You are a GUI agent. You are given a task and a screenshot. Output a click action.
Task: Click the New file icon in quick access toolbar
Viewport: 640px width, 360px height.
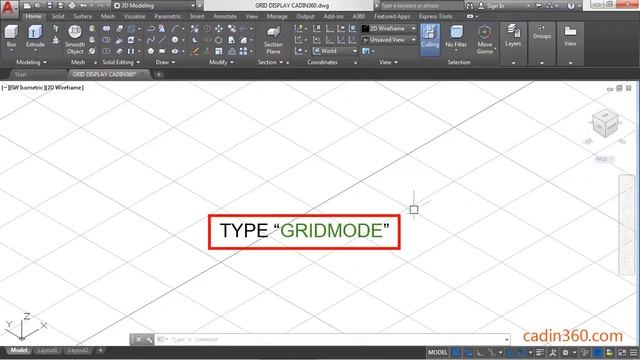click(x=27, y=6)
